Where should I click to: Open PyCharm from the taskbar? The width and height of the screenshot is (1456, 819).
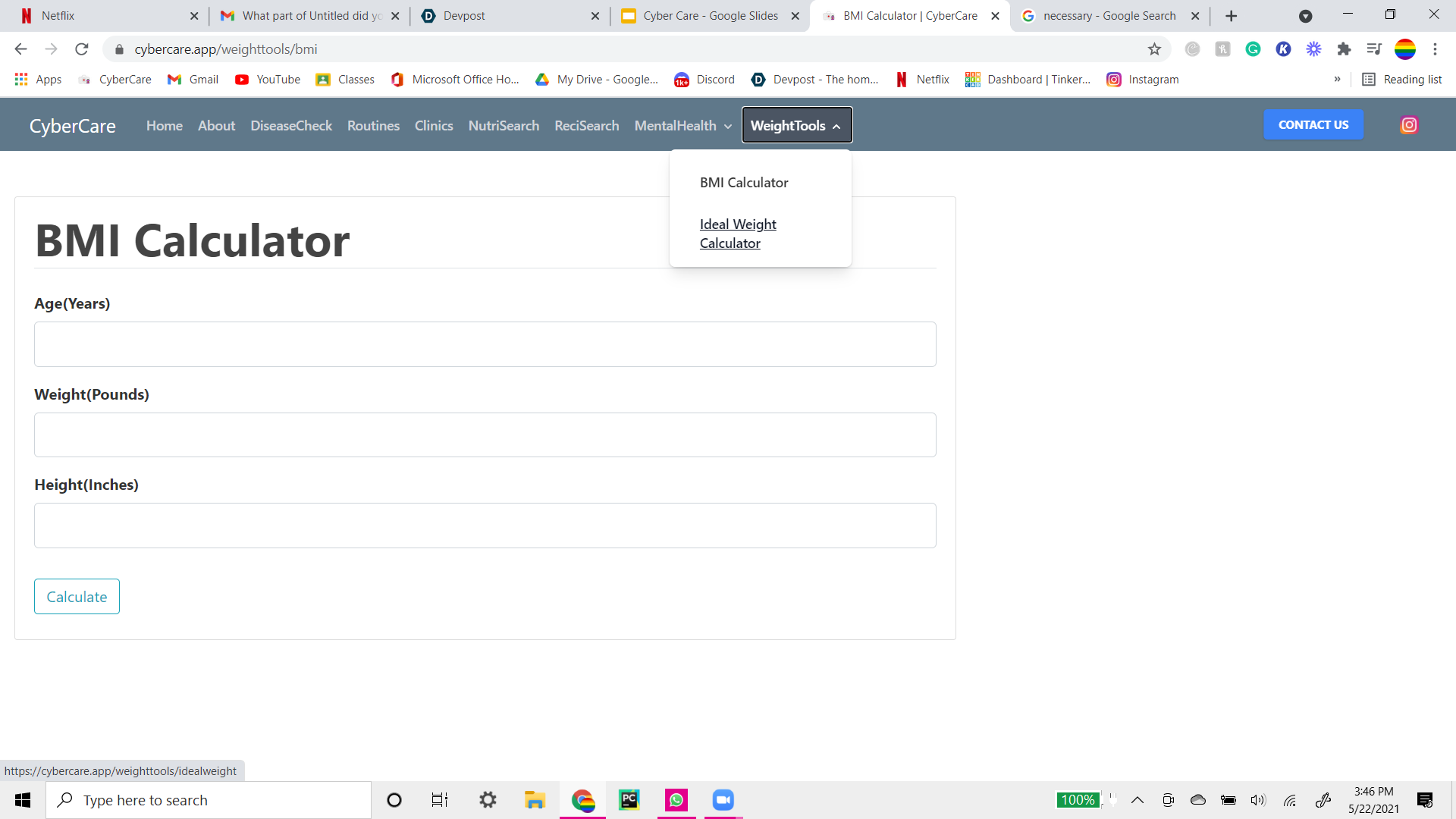coord(629,800)
